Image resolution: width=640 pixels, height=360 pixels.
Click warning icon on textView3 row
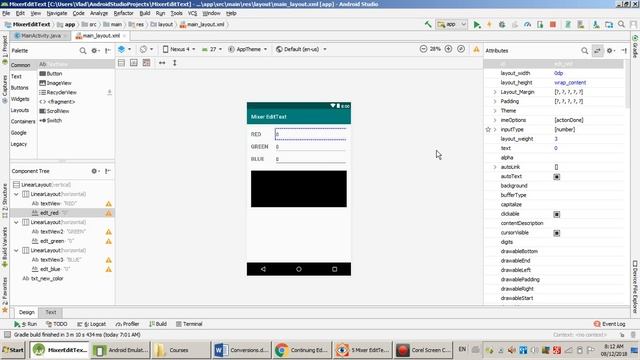point(109,260)
